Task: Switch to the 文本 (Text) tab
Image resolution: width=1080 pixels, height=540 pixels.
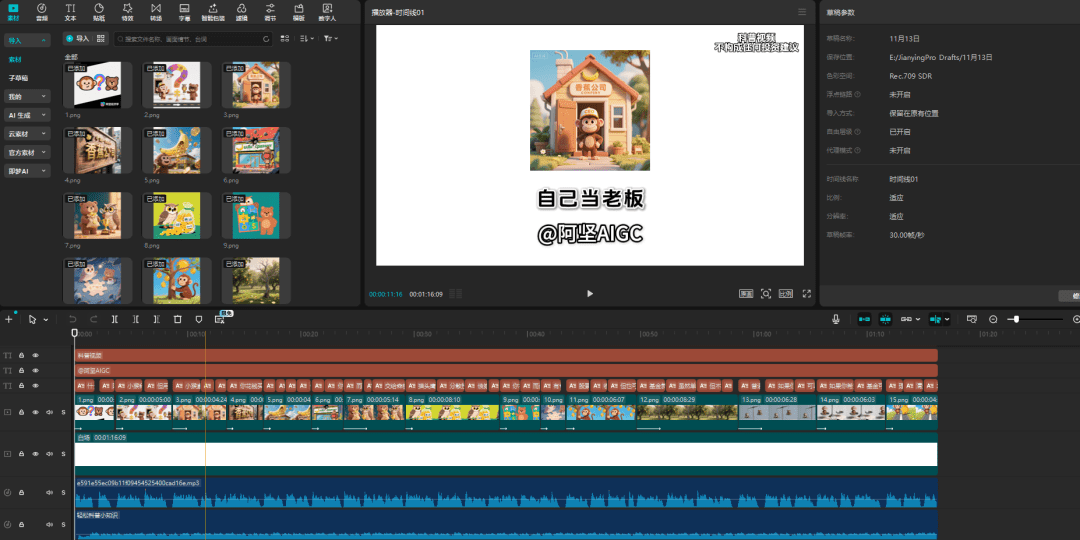Action: pos(70,11)
